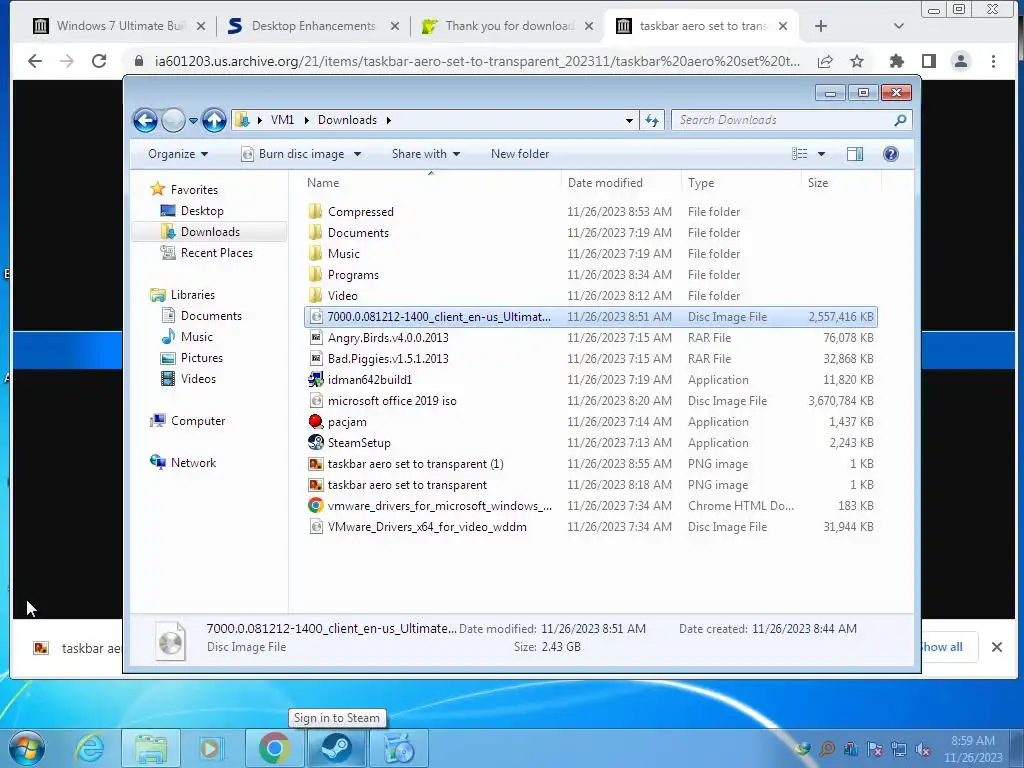This screenshot has height=768, width=1024.
Task: Click the Steam taskbar button
Action: 337,748
